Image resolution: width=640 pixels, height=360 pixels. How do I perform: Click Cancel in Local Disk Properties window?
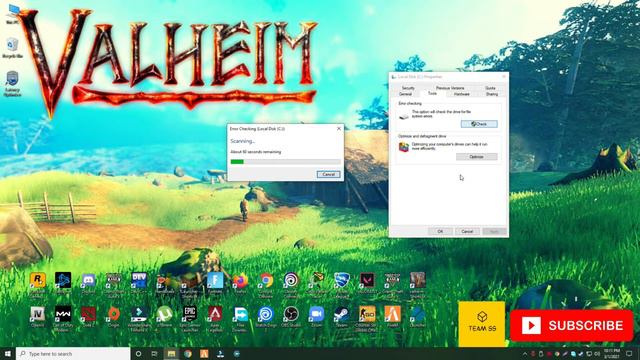[x=467, y=231]
